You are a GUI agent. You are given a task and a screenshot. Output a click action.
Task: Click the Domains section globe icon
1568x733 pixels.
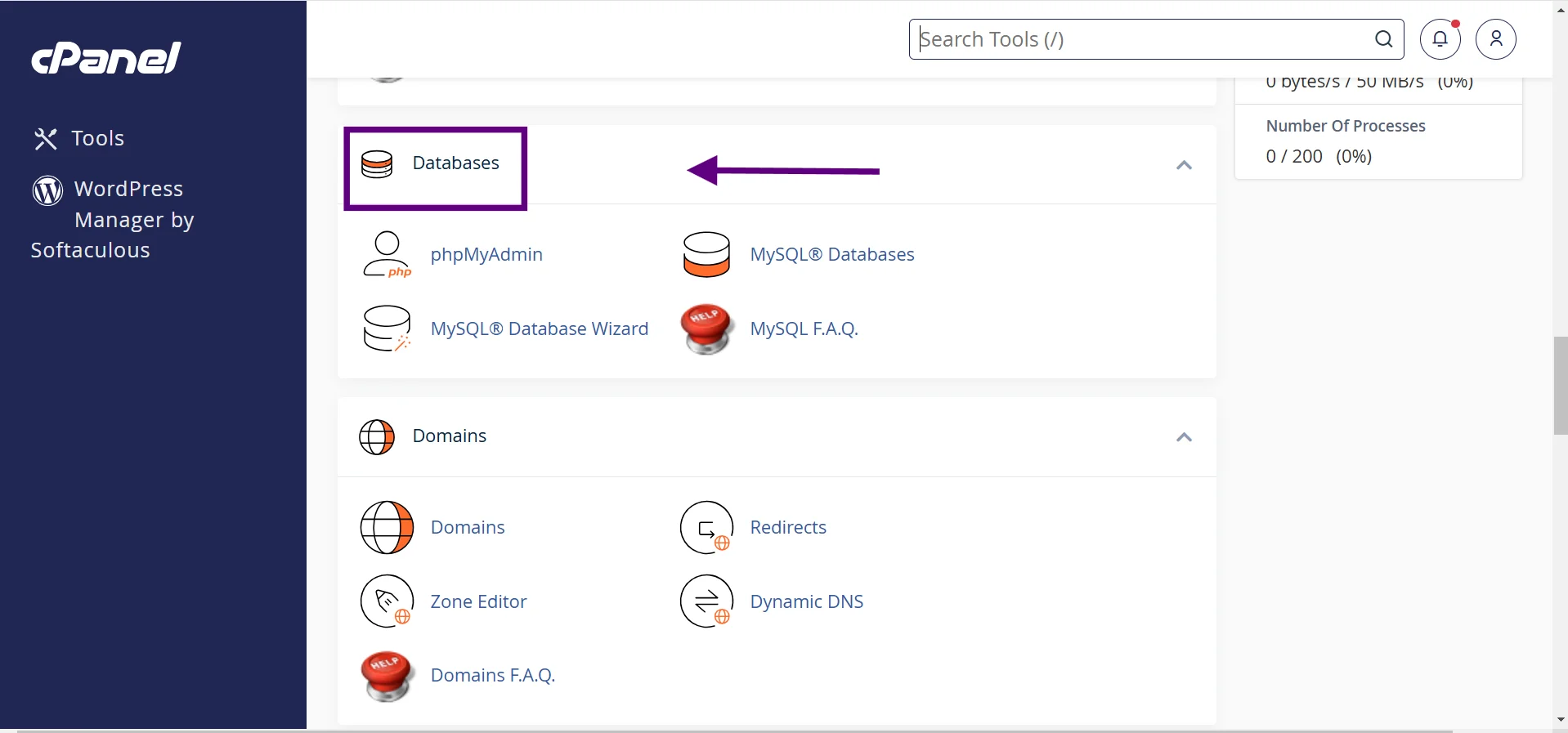pos(377,437)
